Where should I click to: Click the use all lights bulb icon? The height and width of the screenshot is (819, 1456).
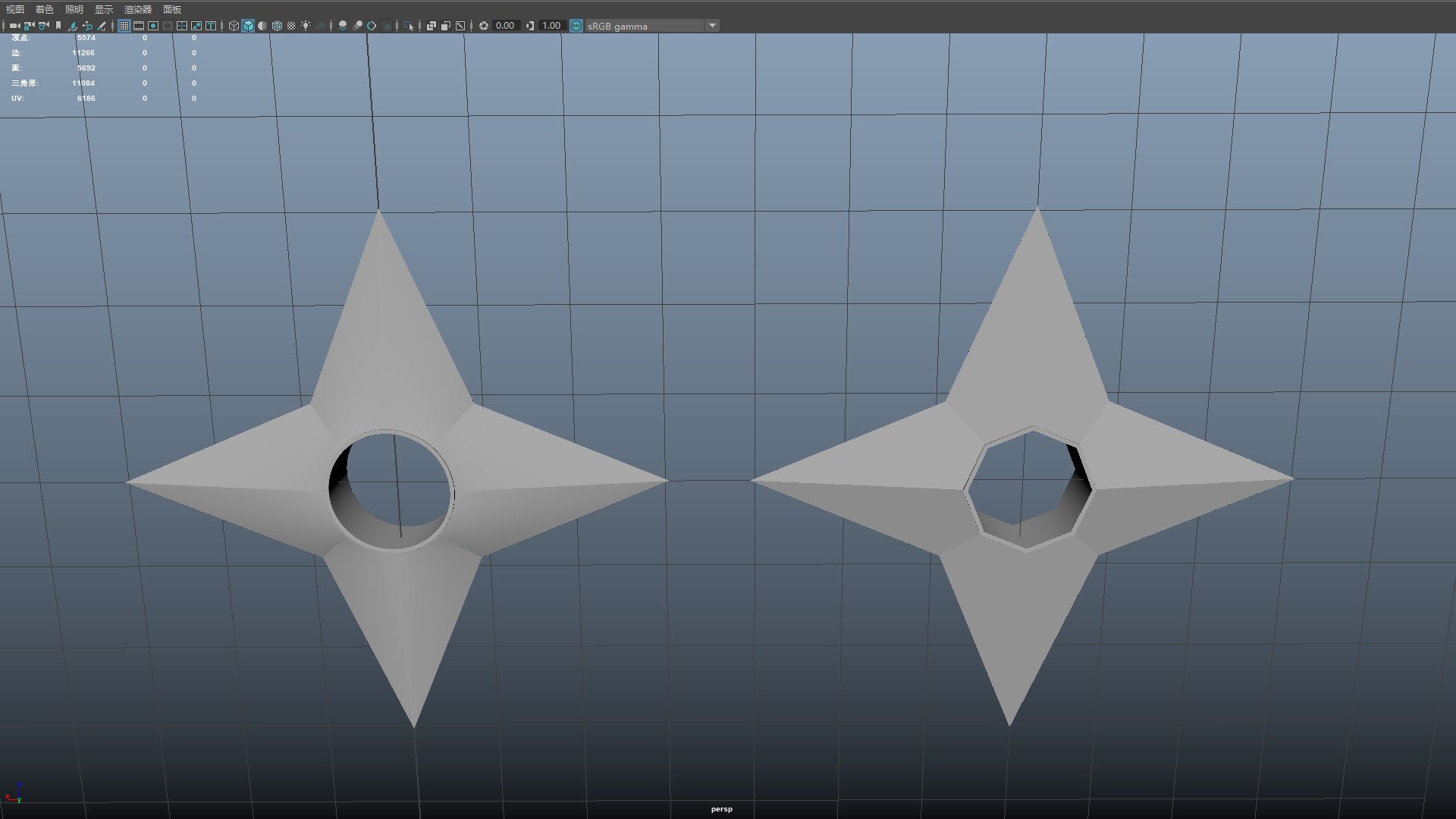pos(306,26)
